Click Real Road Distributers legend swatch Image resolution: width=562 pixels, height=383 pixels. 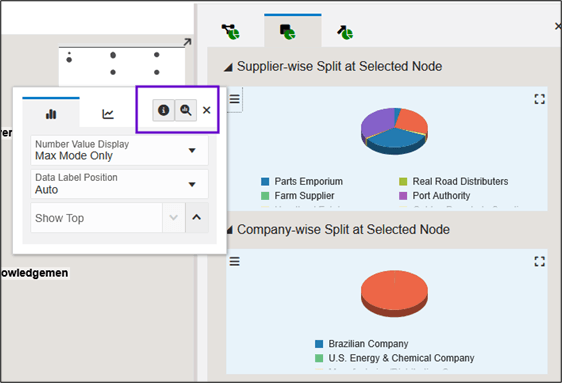tap(403, 182)
